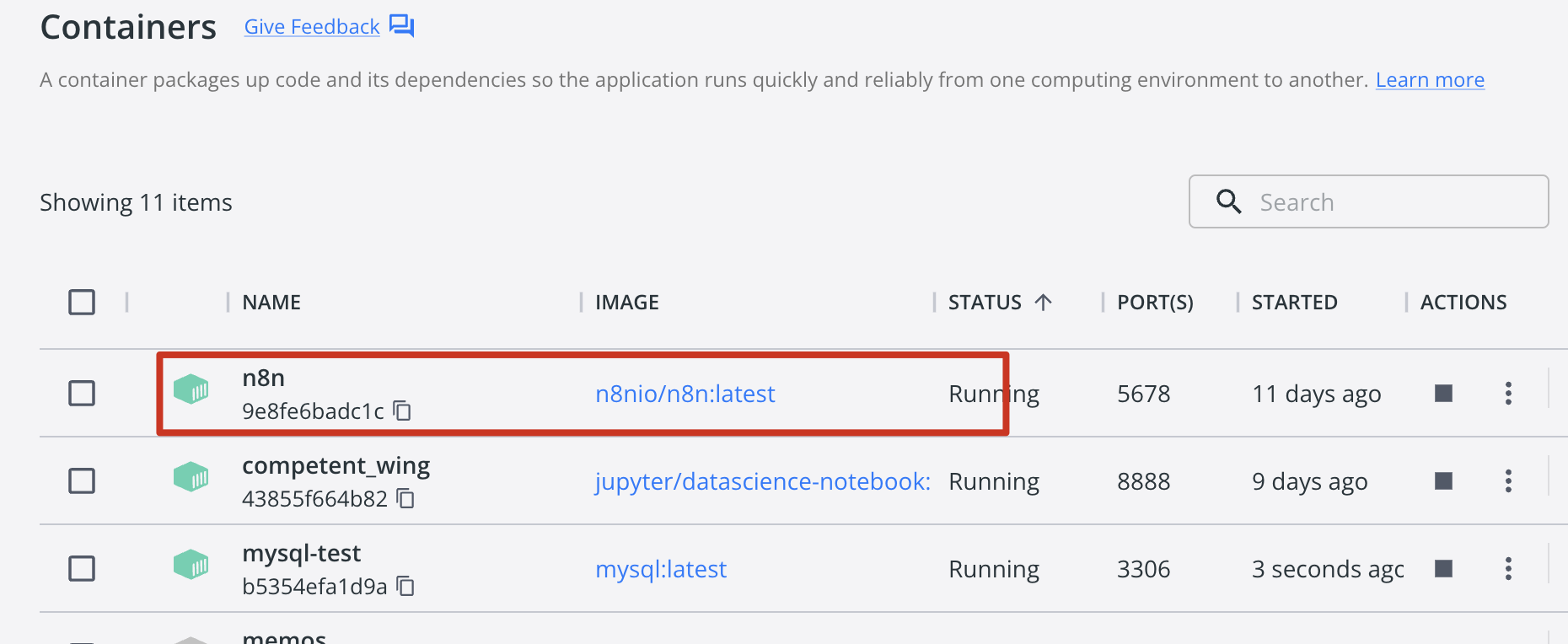Click the search magnifier icon

pos(1228,201)
